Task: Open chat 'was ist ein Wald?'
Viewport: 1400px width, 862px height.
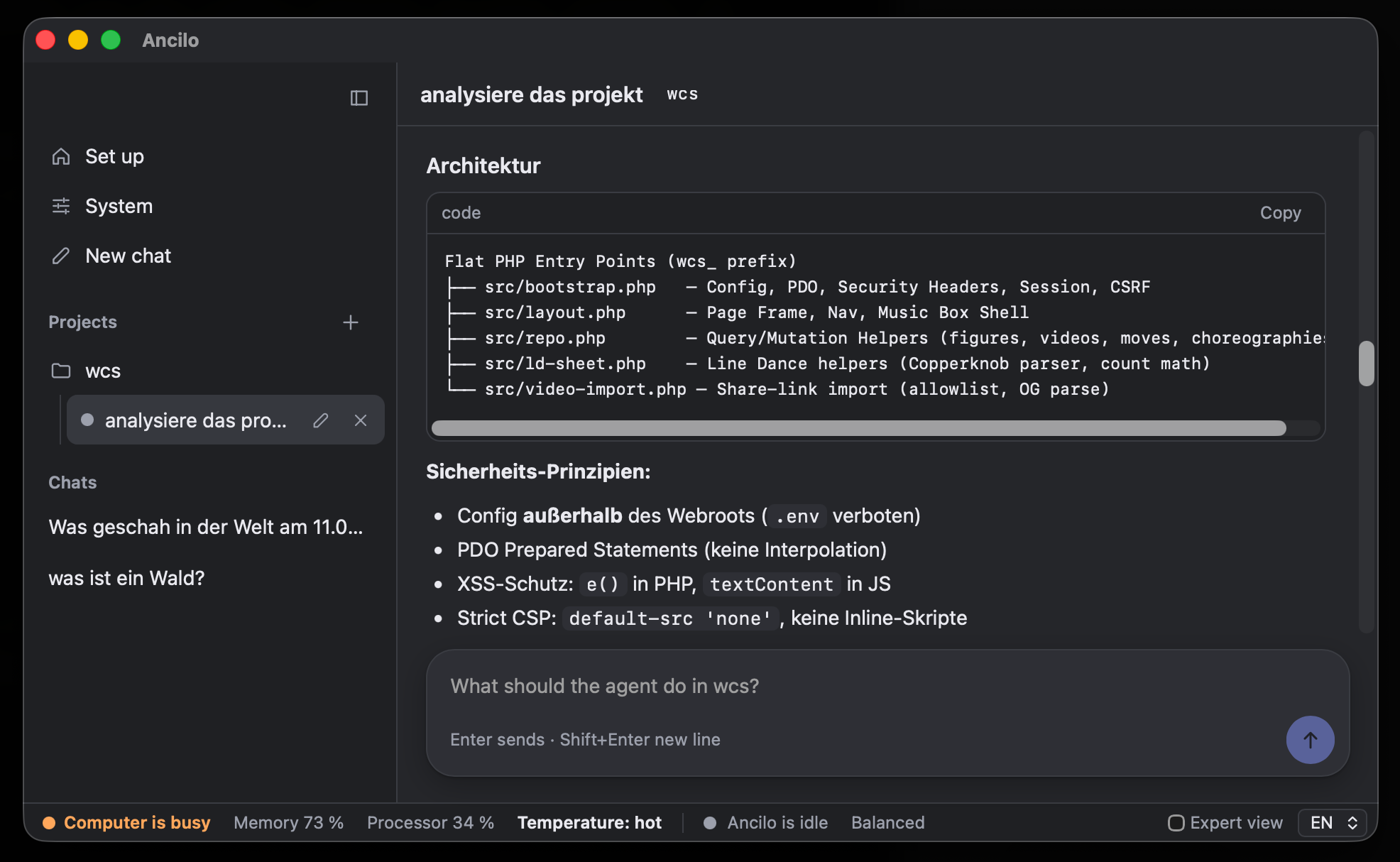Action: tap(126, 578)
